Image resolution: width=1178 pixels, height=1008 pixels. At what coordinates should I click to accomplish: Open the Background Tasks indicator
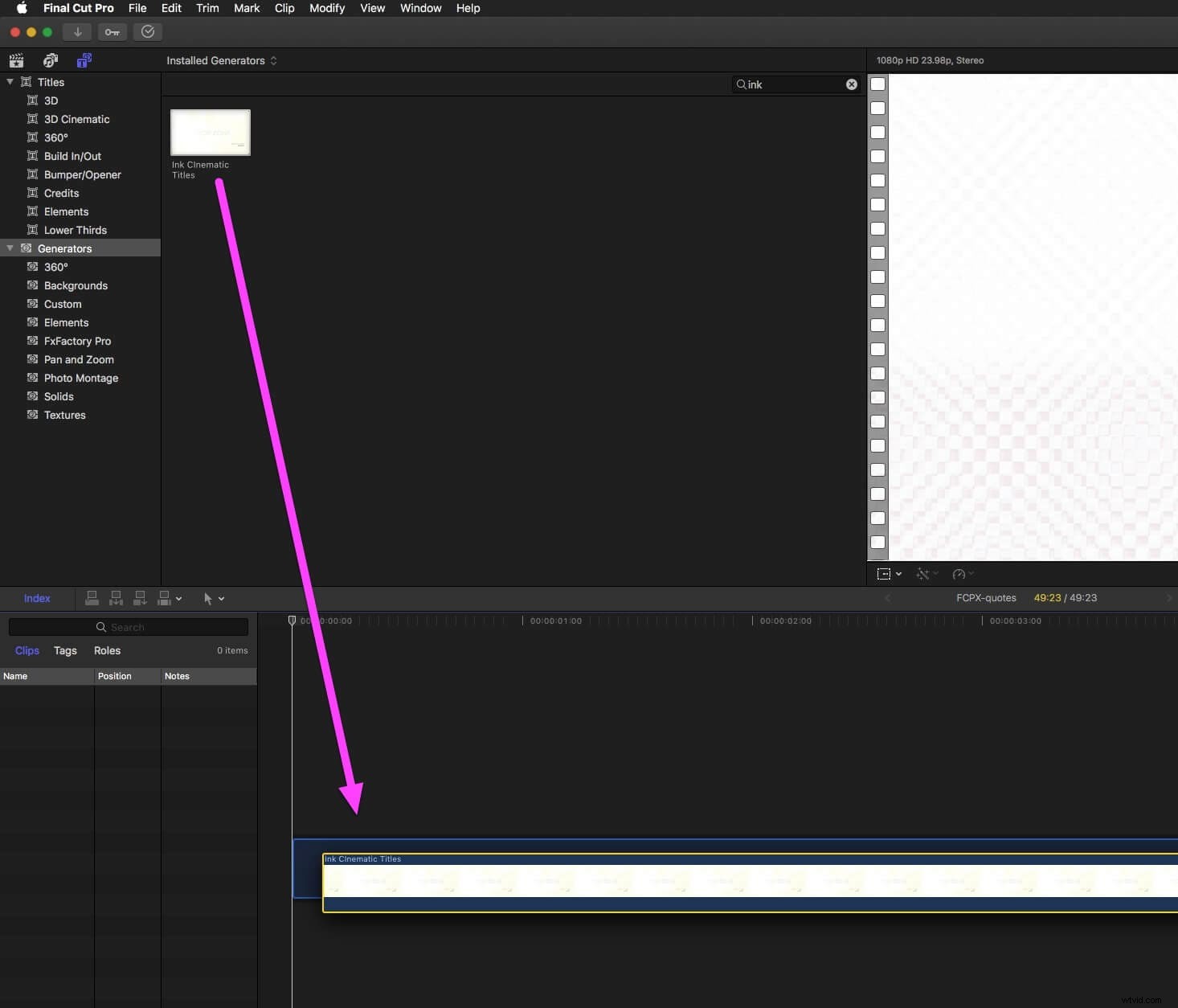pos(148,32)
